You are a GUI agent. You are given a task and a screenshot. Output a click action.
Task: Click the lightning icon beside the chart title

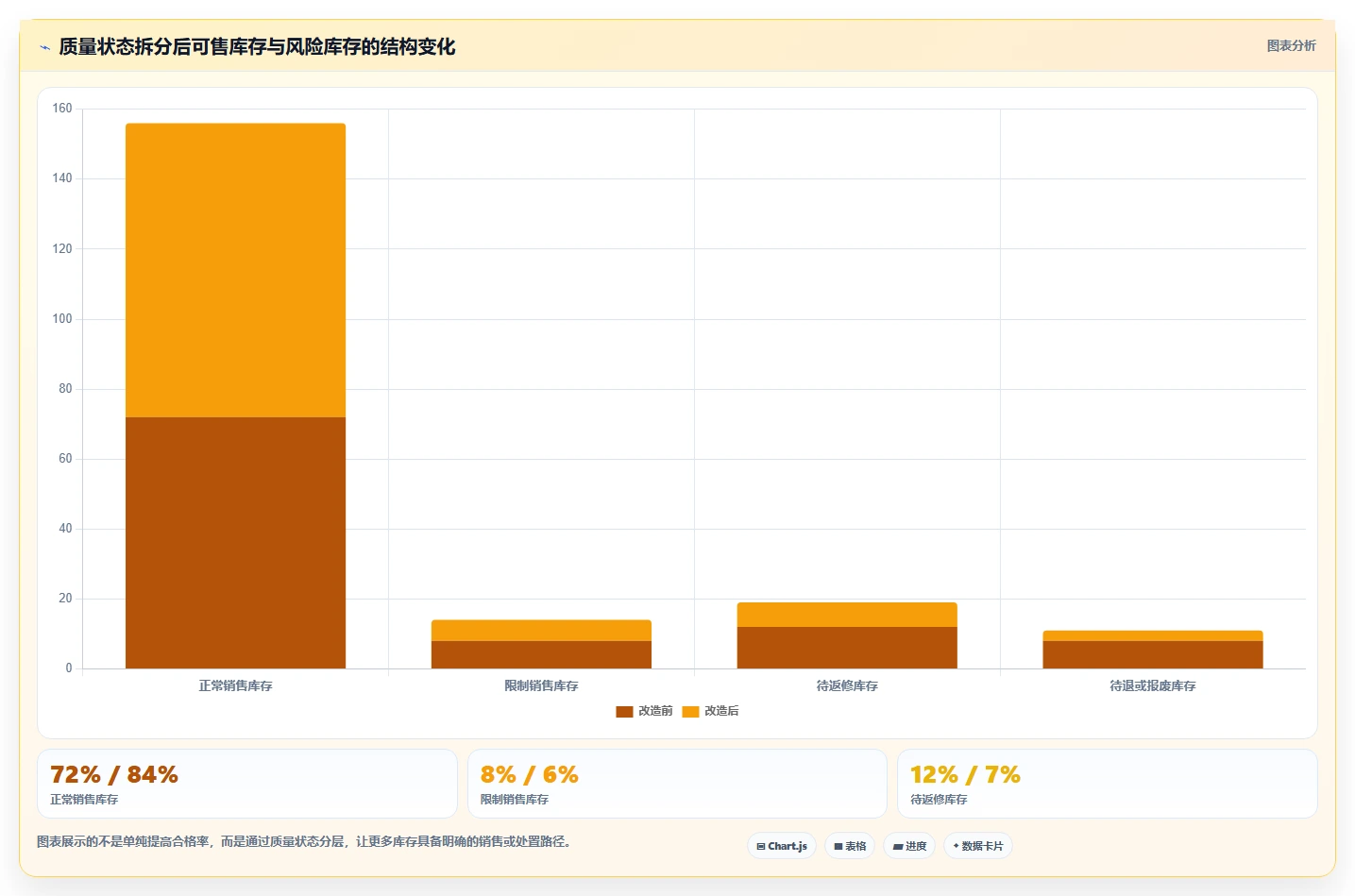pyautogui.click(x=44, y=47)
